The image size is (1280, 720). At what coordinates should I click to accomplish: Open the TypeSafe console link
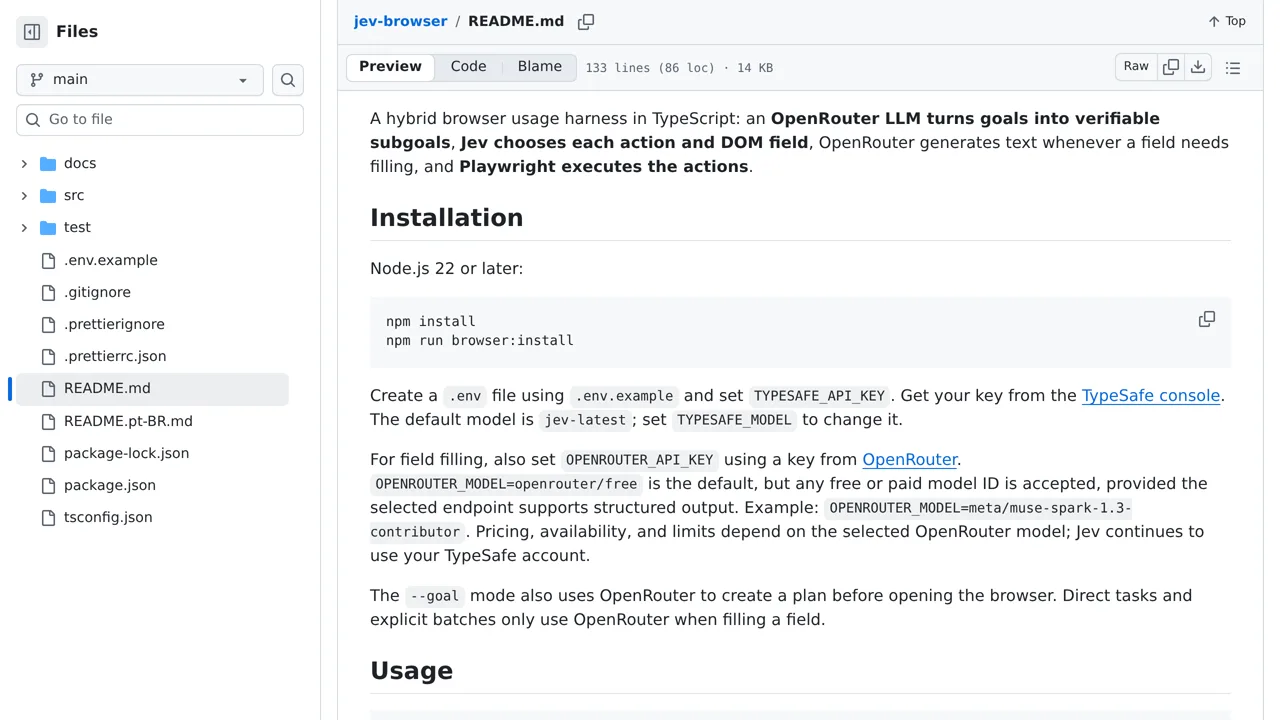[x=1151, y=395]
